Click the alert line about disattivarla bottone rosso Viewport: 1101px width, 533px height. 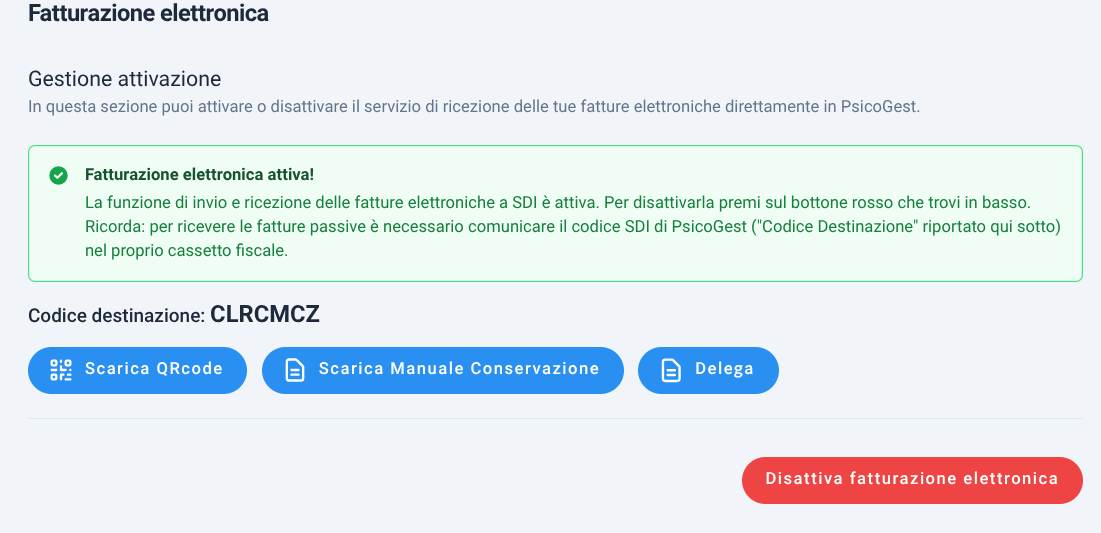coord(558,203)
